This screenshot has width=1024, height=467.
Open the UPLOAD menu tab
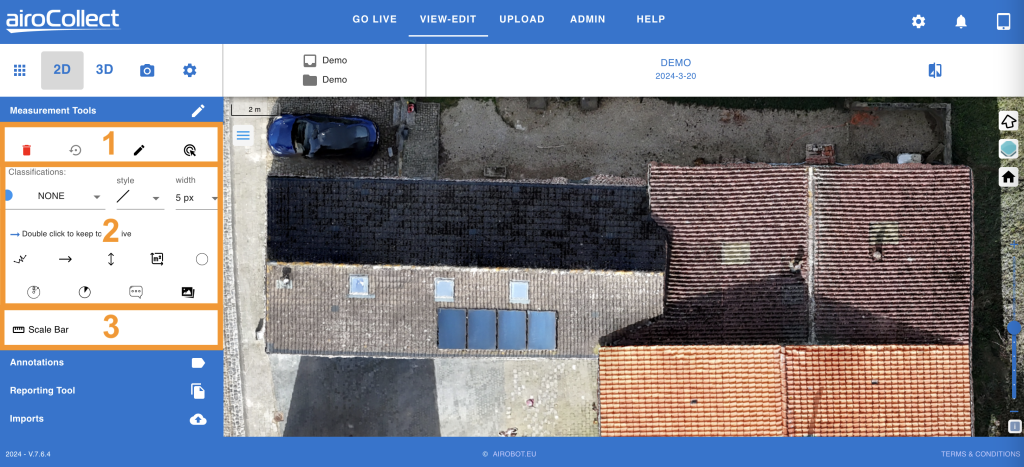(x=521, y=20)
